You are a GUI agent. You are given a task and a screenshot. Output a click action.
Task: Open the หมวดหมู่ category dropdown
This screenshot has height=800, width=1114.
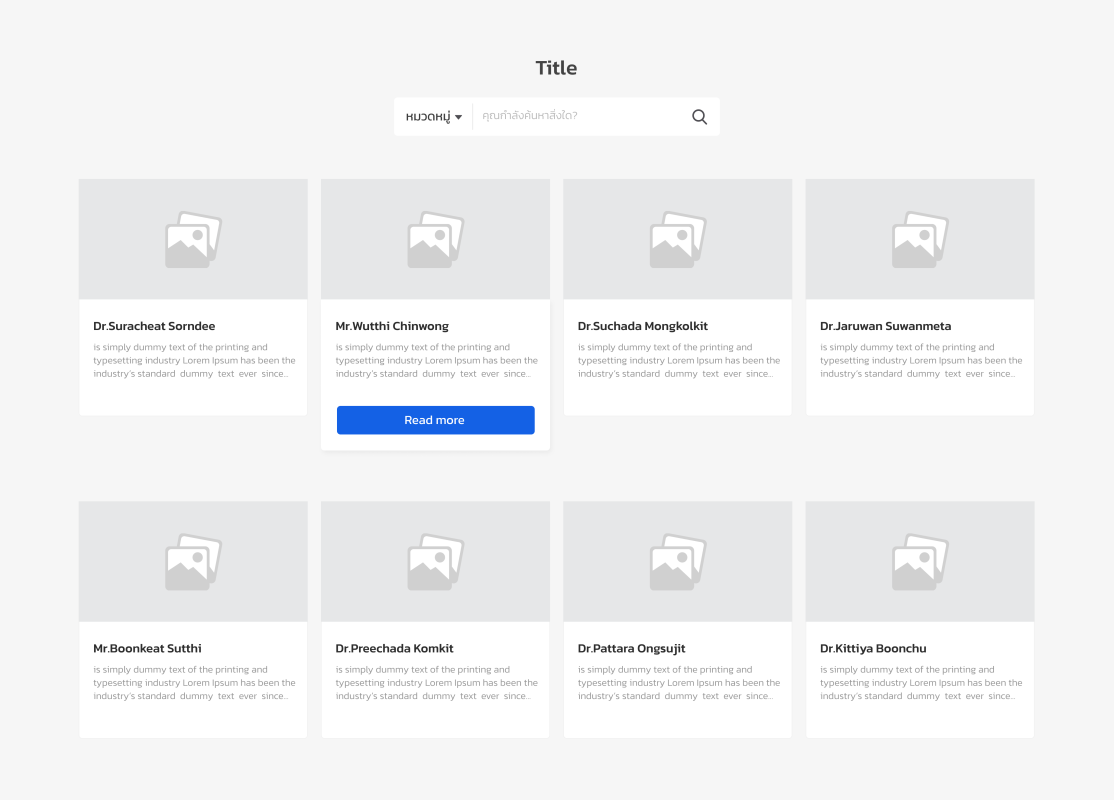click(x=433, y=117)
